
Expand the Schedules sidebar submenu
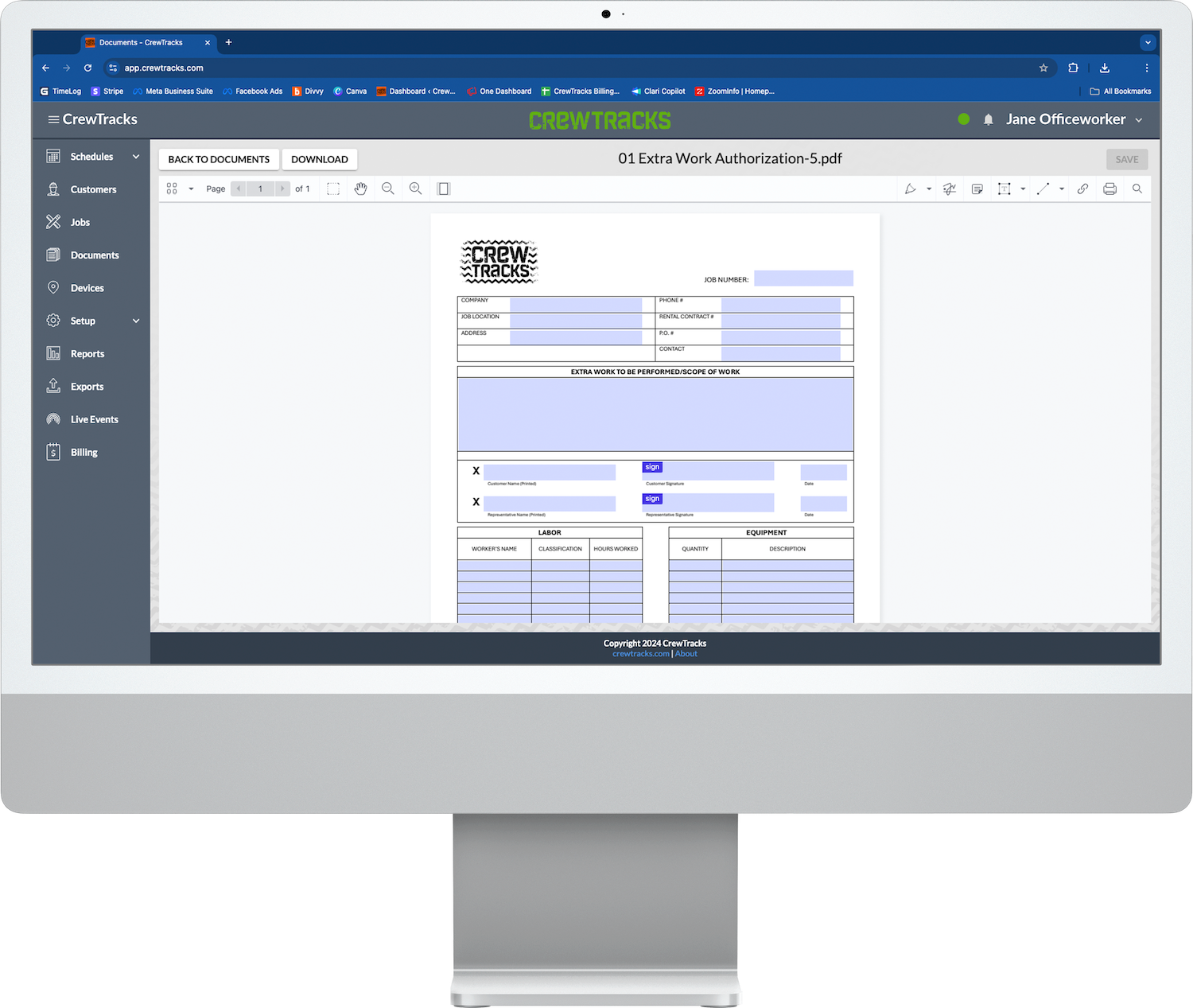[x=136, y=157]
